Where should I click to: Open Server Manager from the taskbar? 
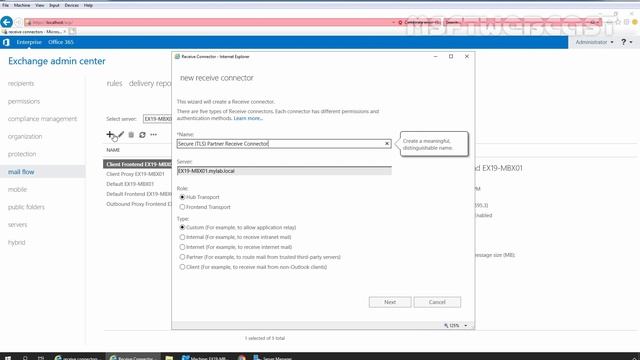coord(273,358)
